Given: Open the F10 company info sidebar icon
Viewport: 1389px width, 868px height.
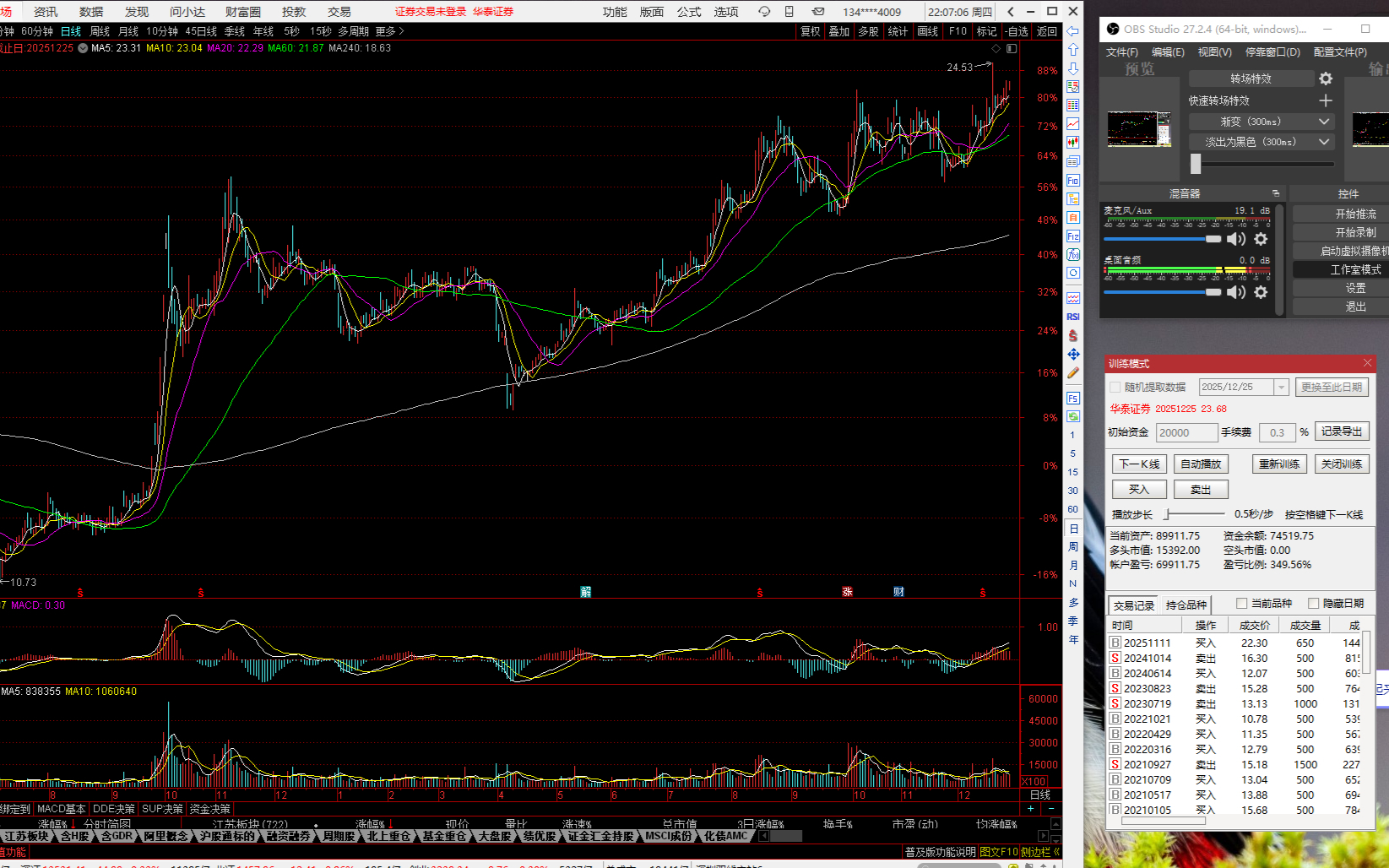Looking at the screenshot, I should pos(1073,181).
